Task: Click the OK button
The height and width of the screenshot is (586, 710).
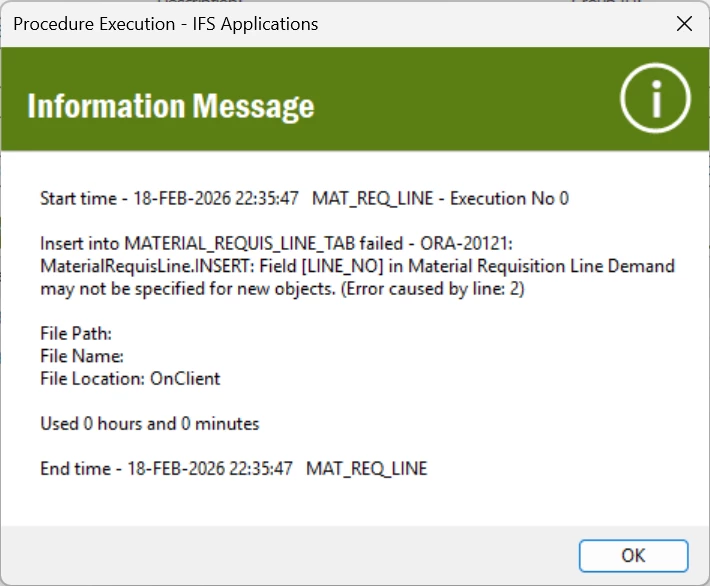Action: pyautogui.click(x=633, y=555)
